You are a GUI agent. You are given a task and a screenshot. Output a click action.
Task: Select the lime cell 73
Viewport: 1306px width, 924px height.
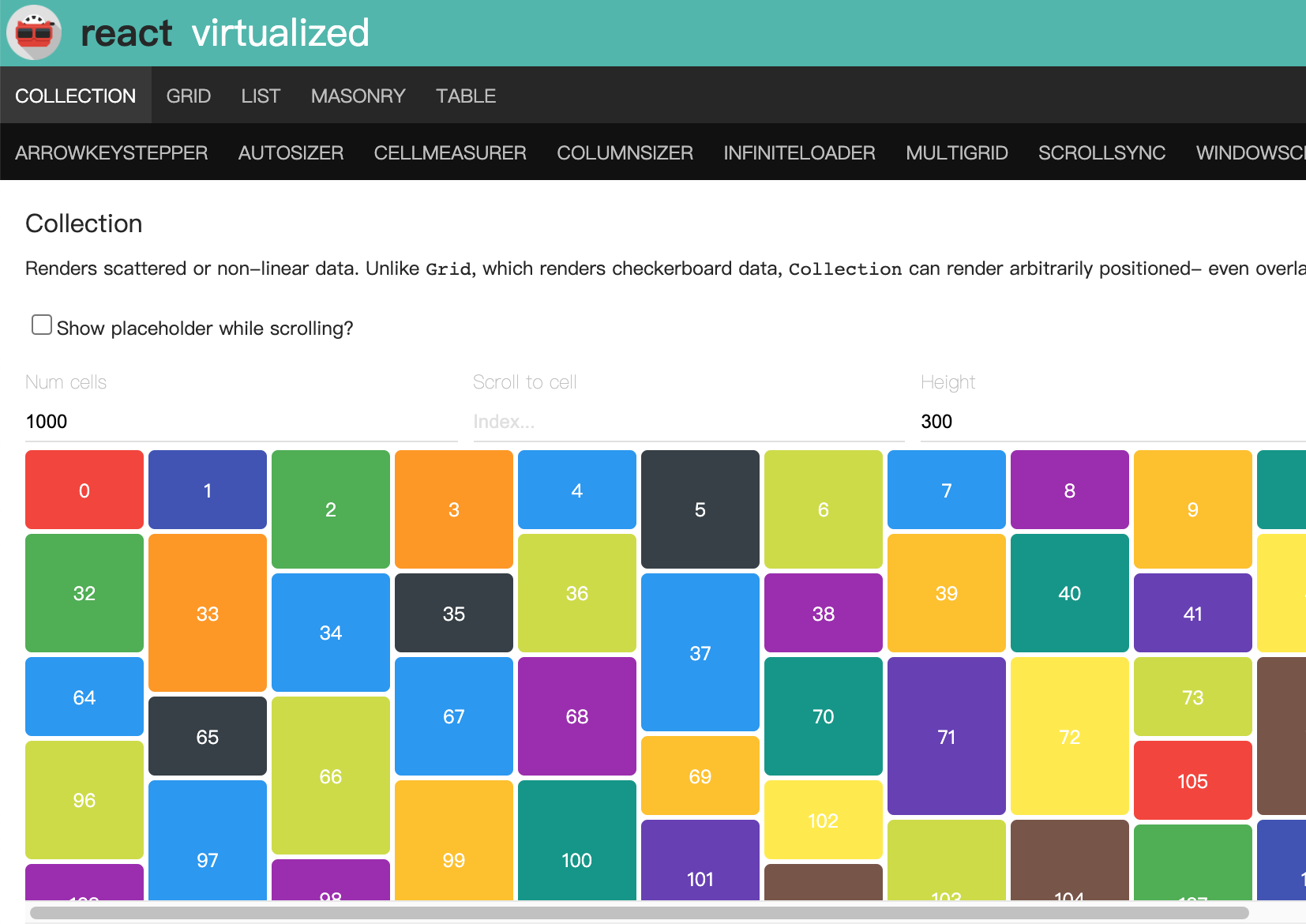tap(1193, 697)
